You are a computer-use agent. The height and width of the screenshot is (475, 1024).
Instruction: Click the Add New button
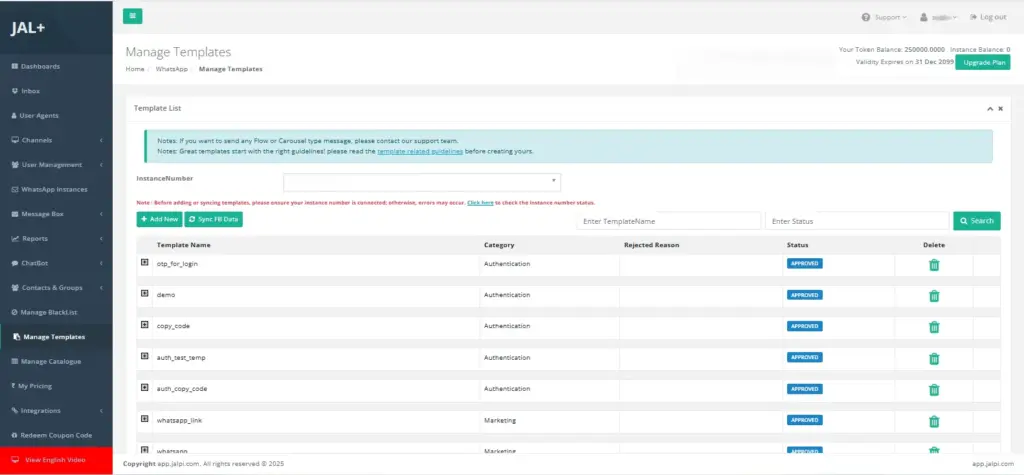(x=159, y=220)
